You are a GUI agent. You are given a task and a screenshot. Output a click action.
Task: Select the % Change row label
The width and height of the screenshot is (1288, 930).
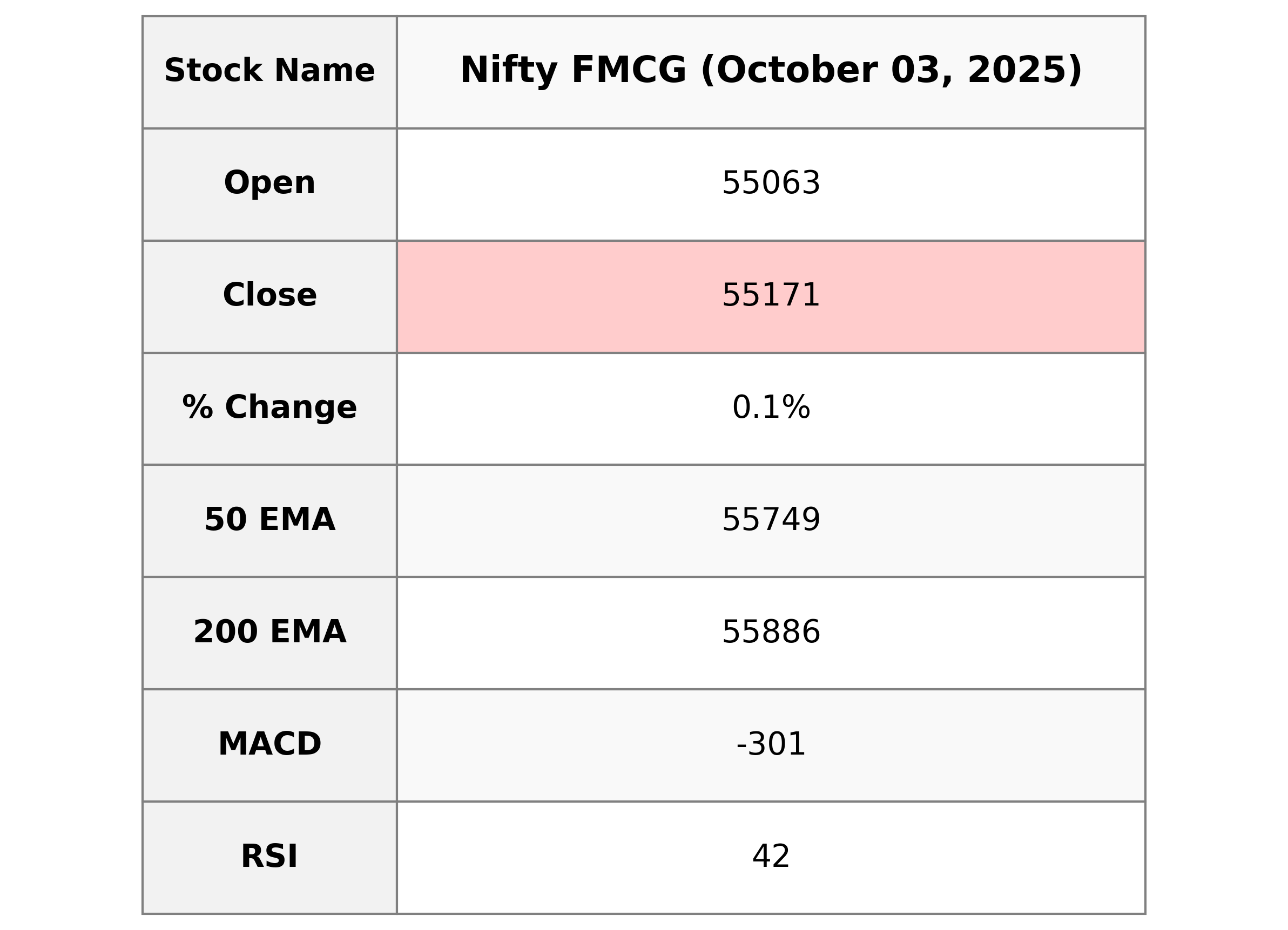pyautogui.click(x=269, y=408)
